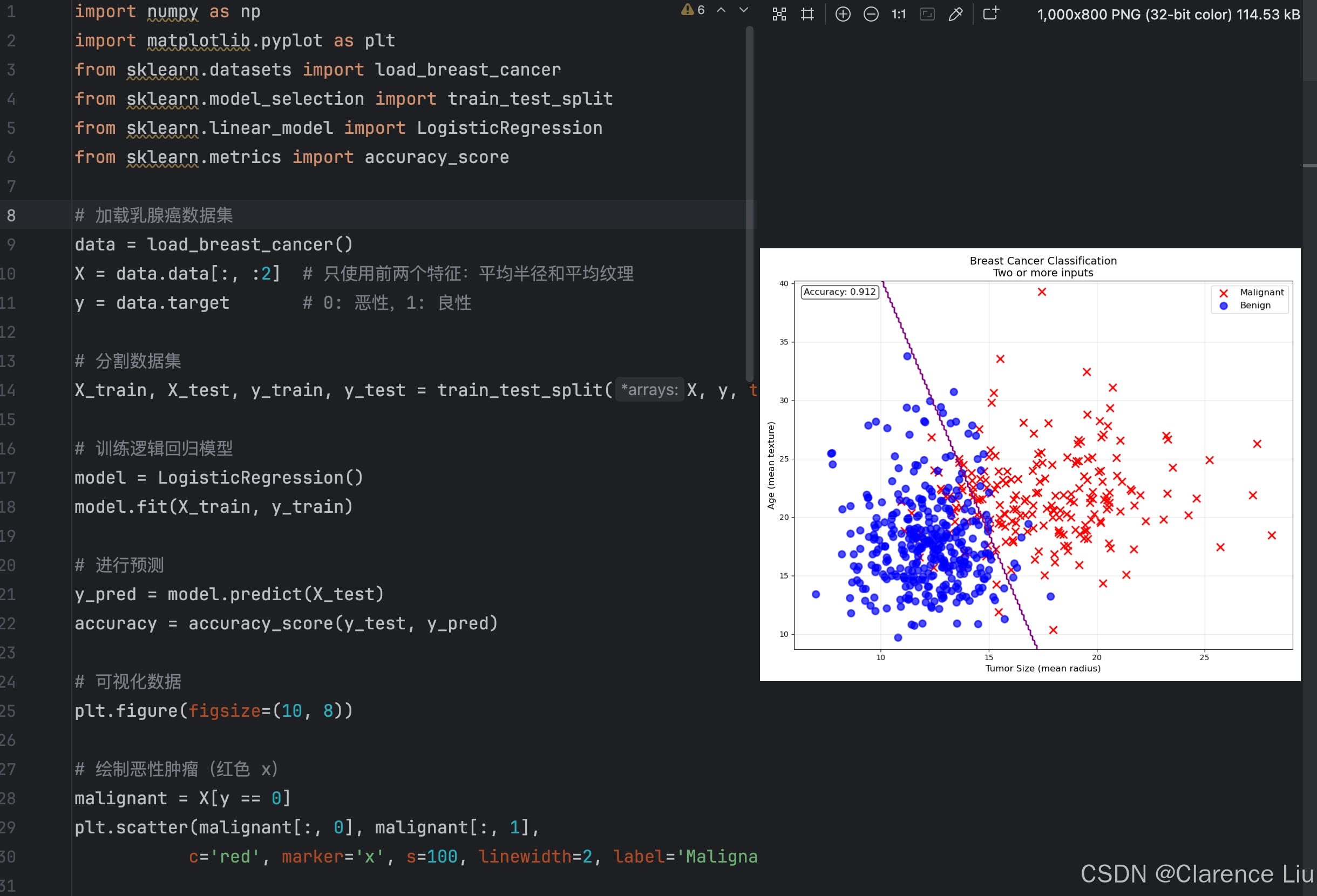Click the zoom out icon
The image size is (1317, 896).
point(871,14)
